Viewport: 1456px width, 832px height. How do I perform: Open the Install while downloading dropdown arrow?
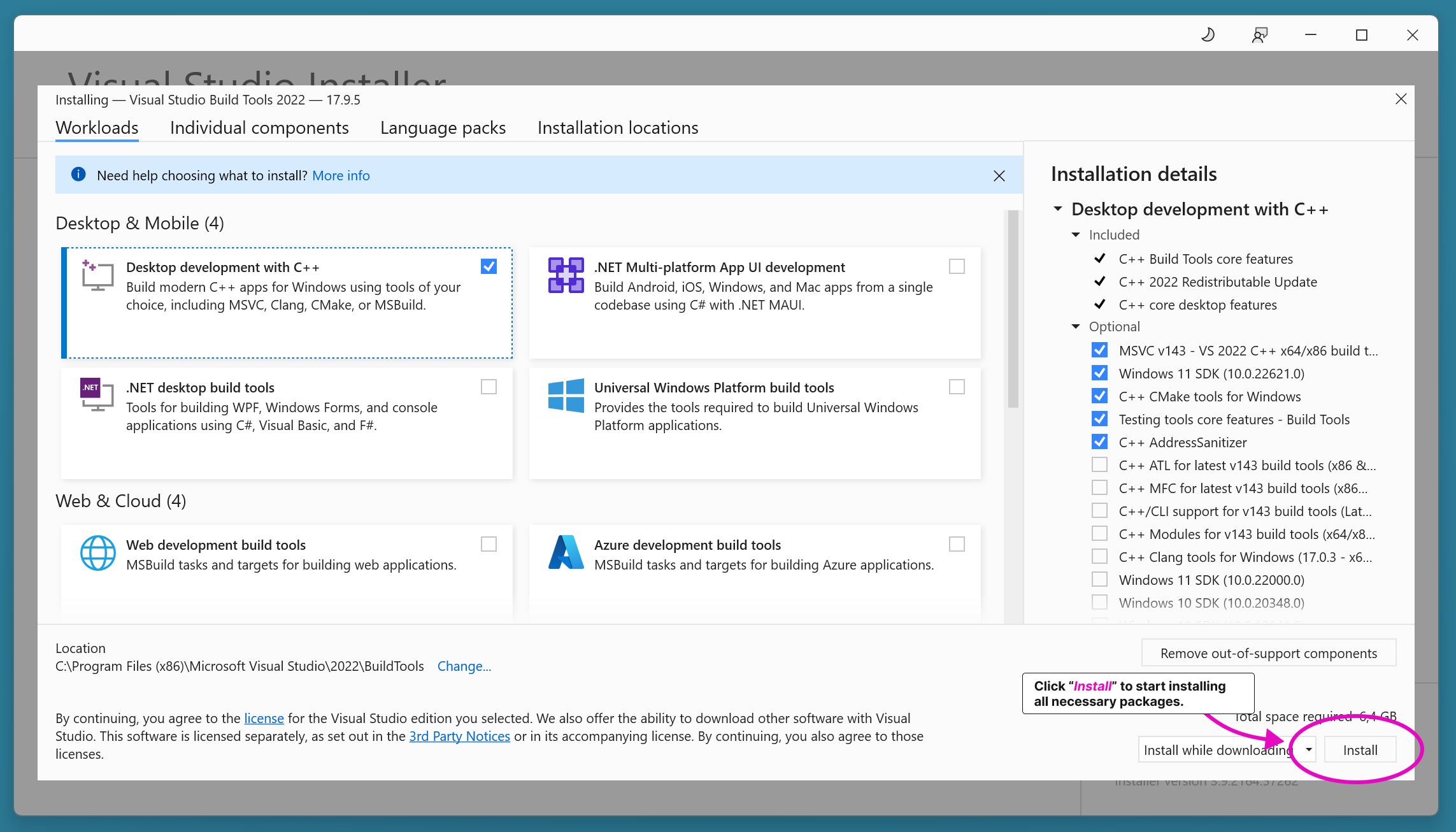[x=1308, y=750]
